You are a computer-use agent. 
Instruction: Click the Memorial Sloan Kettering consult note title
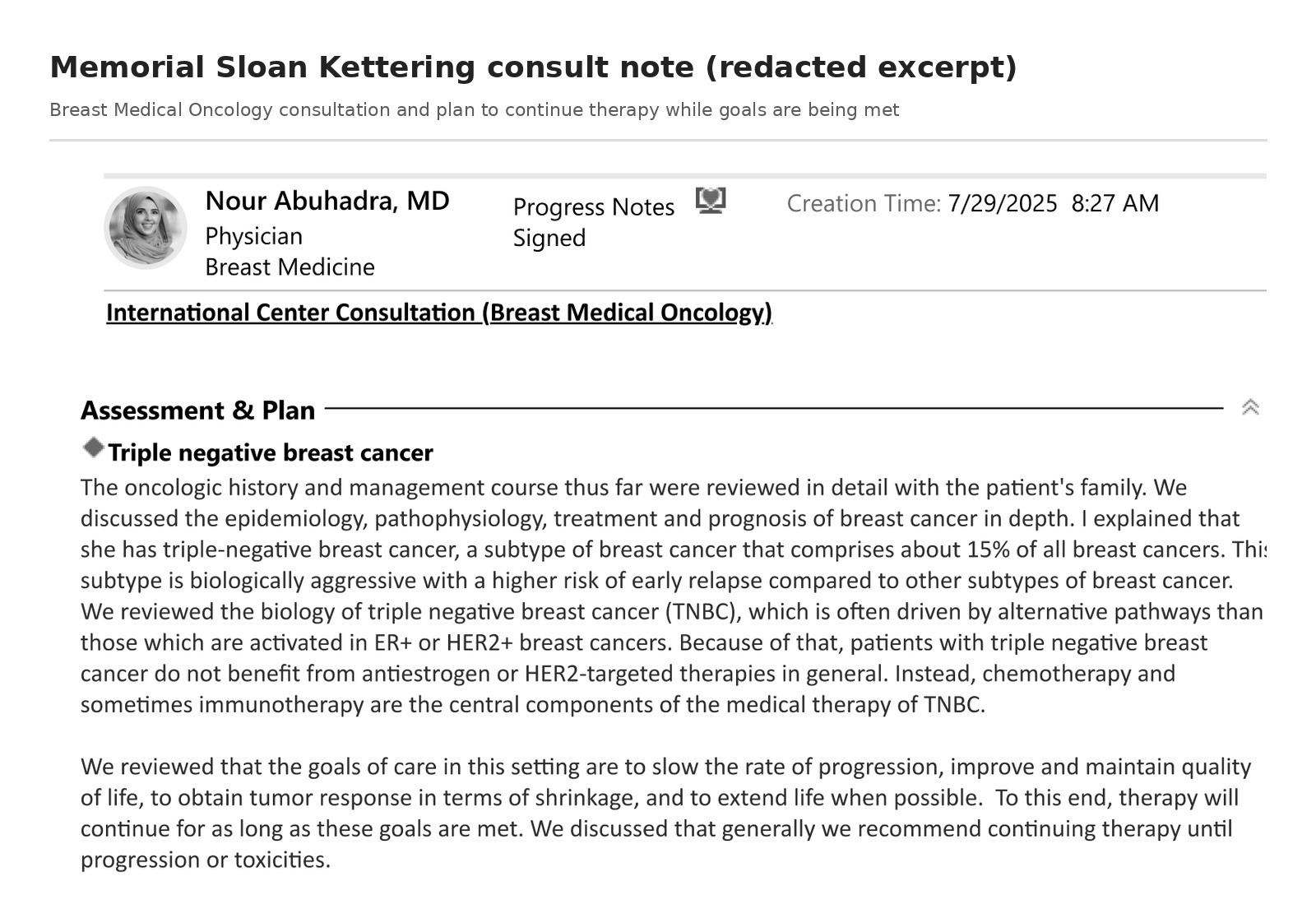tap(533, 67)
